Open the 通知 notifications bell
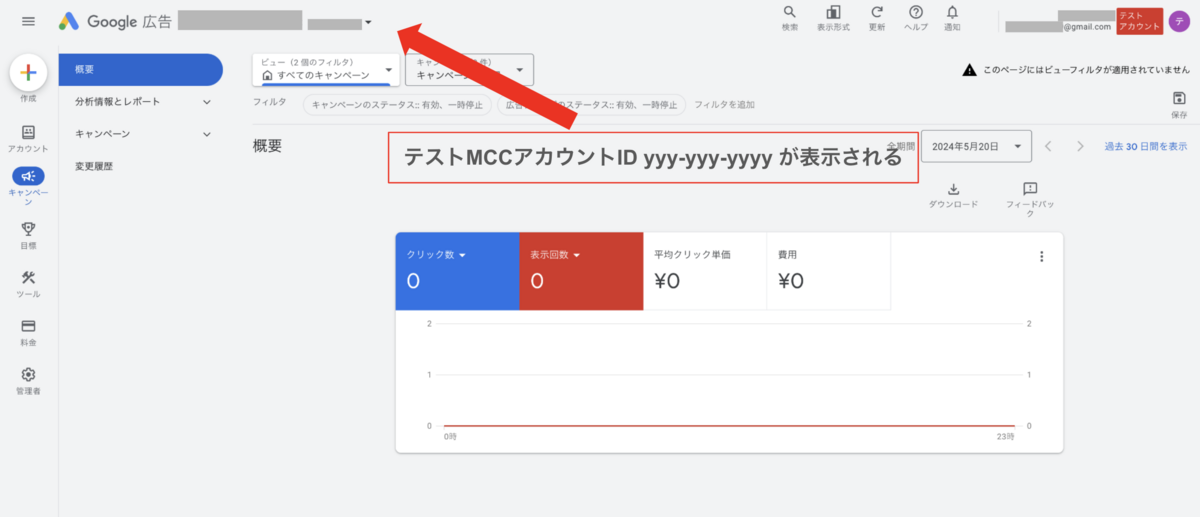This screenshot has height=517, width=1200. click(952, 19)
